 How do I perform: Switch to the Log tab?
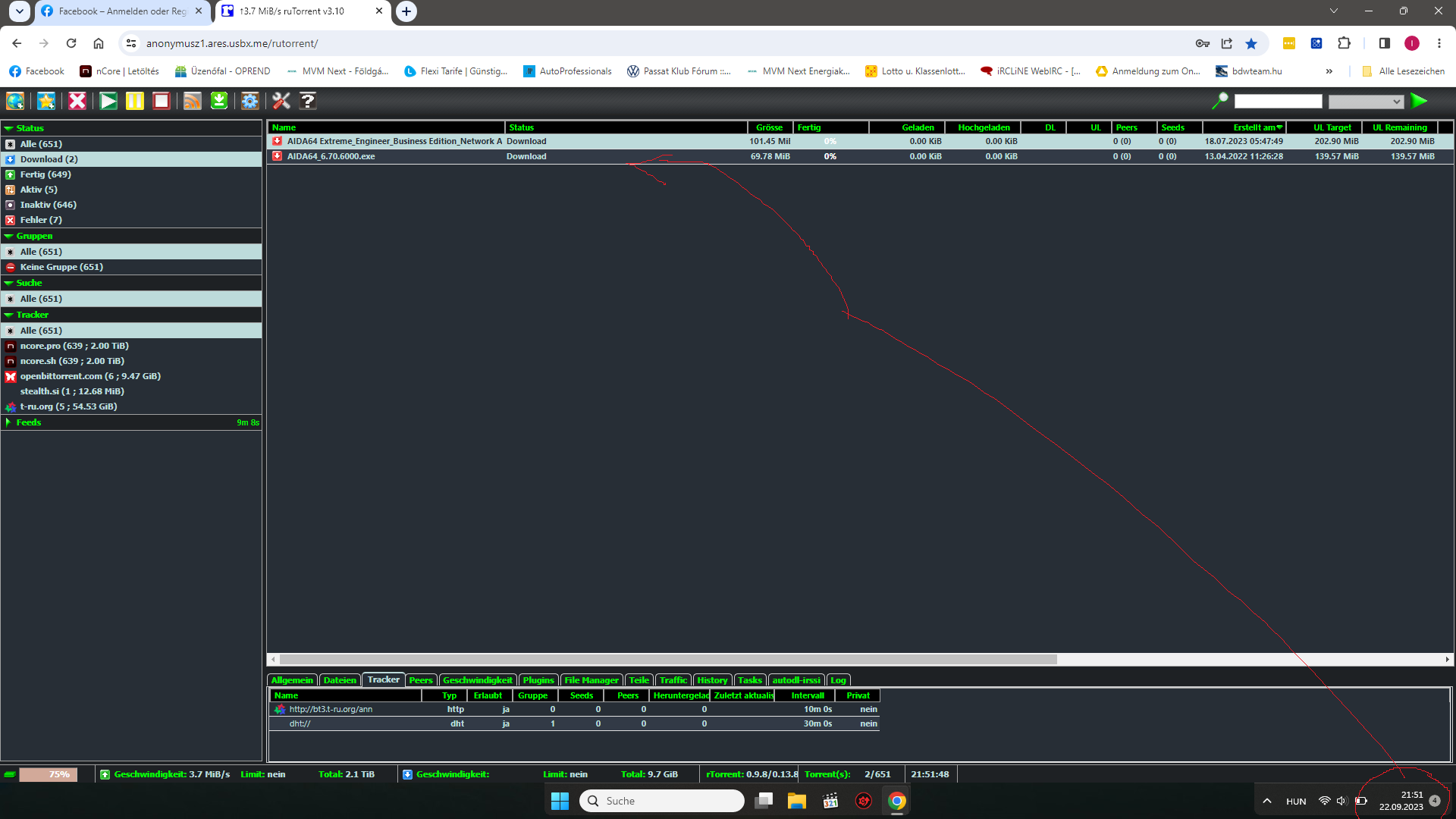(838, 680)
